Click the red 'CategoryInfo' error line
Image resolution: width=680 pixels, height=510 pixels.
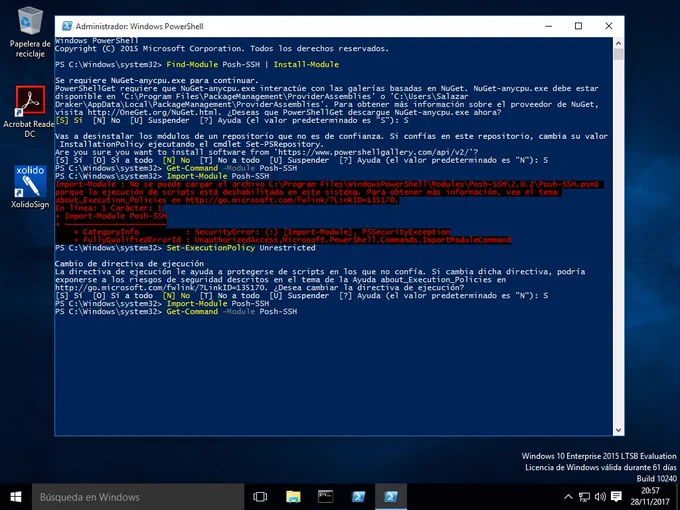tap(262, 232)
